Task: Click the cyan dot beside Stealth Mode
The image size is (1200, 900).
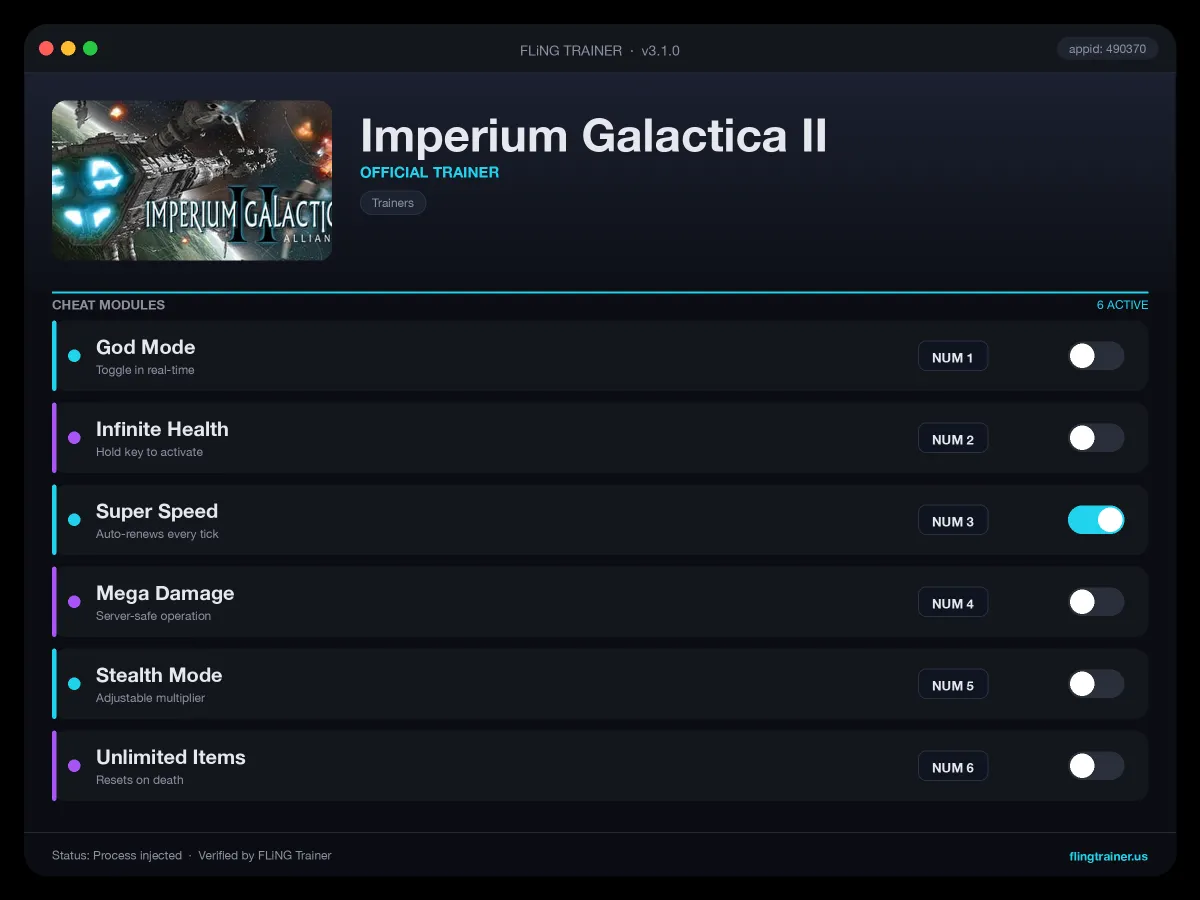Action: tap(74, 684)
